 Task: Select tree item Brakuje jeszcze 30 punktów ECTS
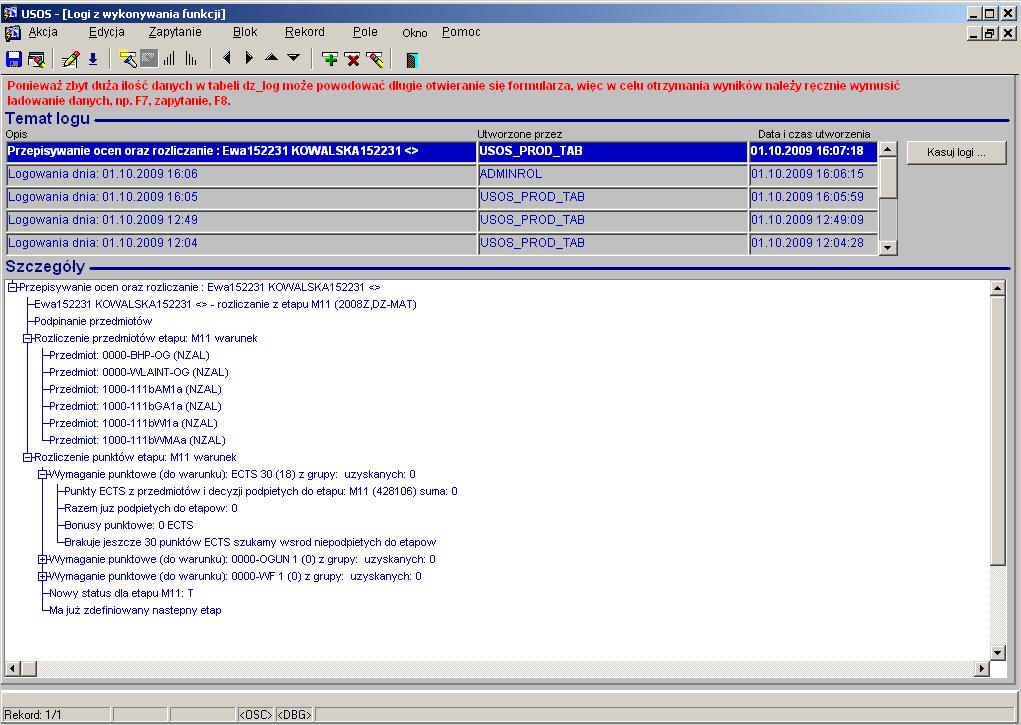pos(250,542)
